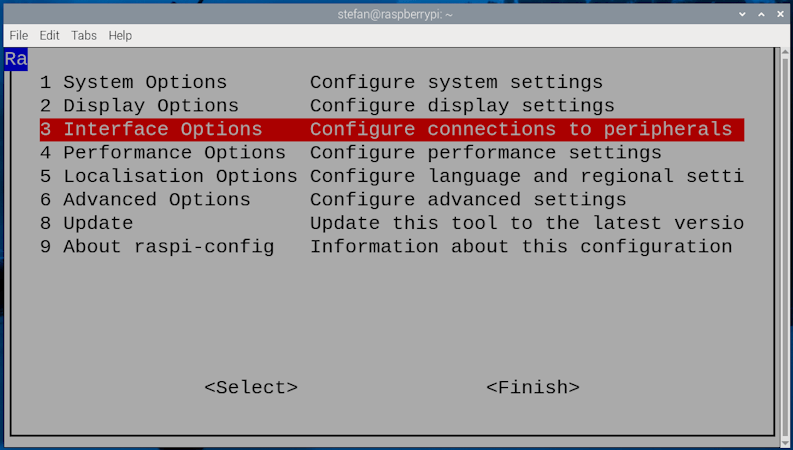793x450 pixels.
Task: Open the Tabs menu
Action: tap(84, 35)
